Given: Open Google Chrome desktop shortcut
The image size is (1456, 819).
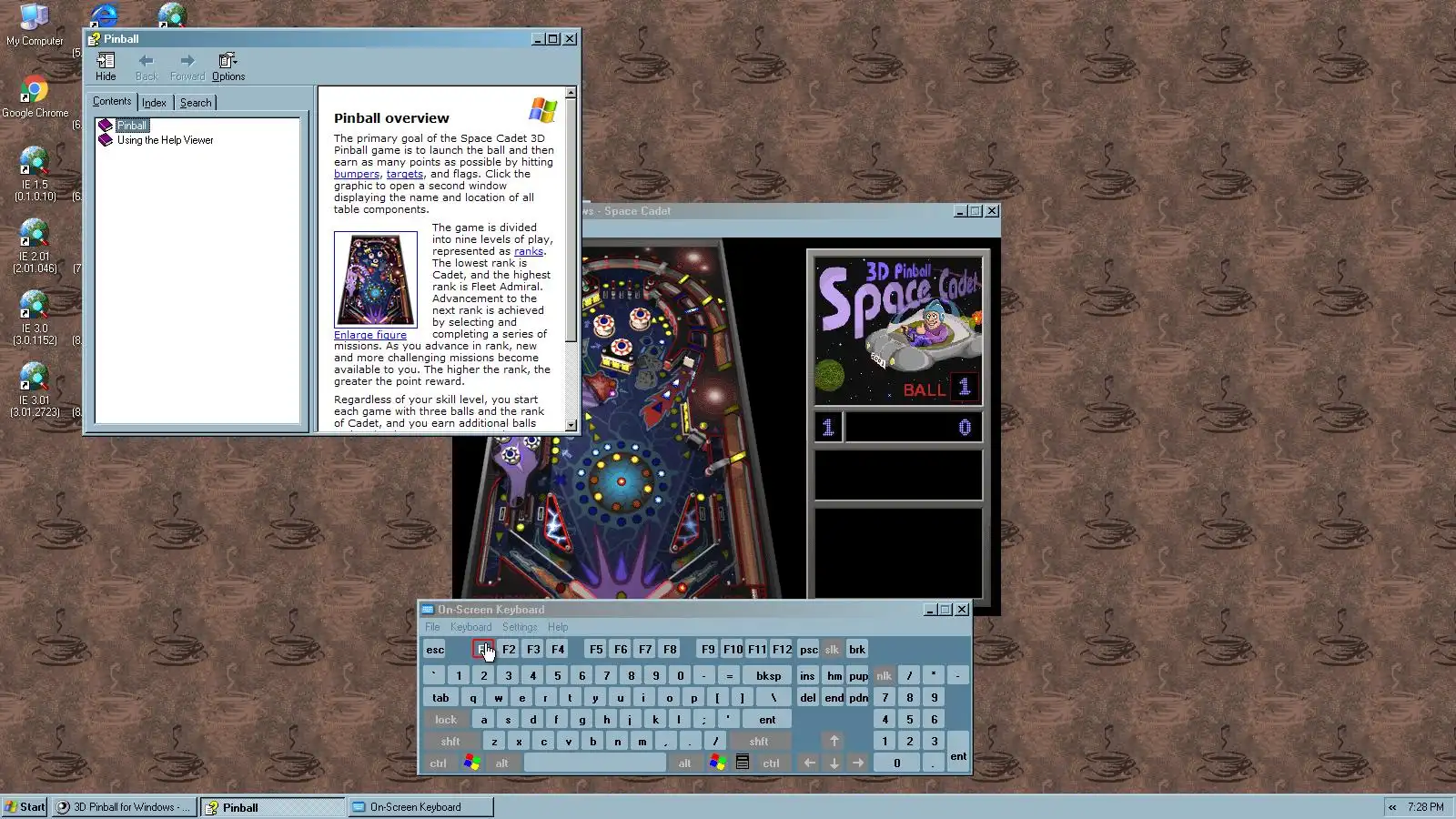Looking at the screenshot, I should [x=35, y=98].
